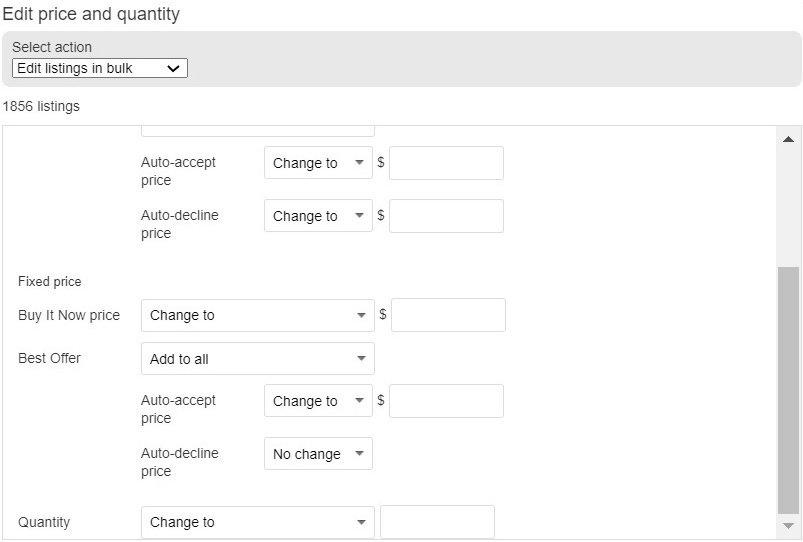Click the Buy It Now price input

click(x=448, y=315)
